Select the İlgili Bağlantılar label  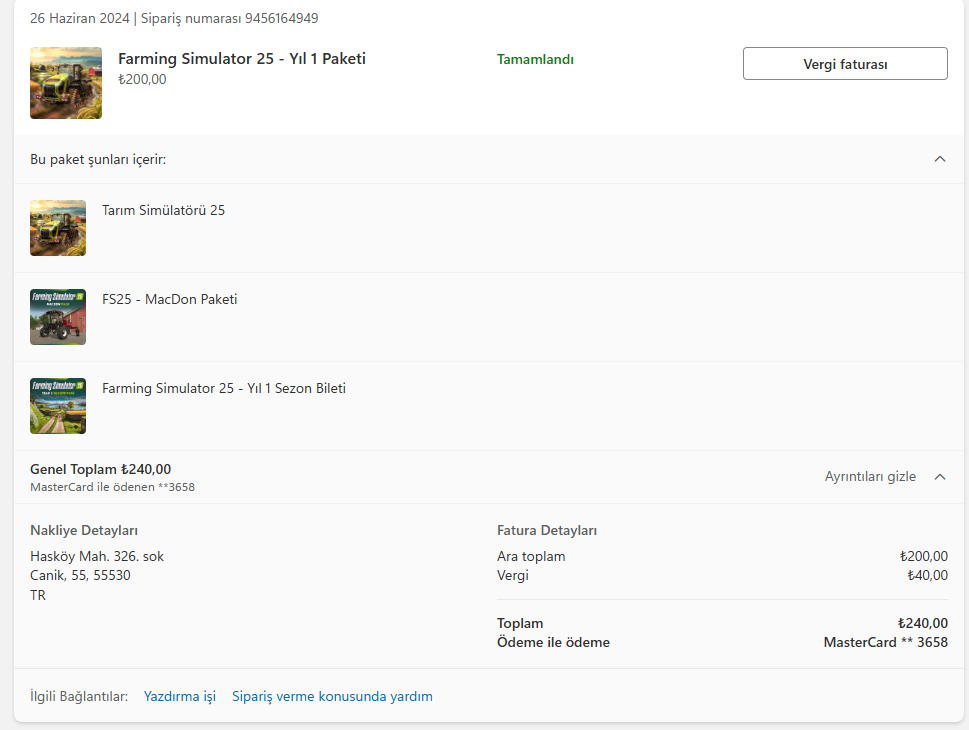pos(79,696)
